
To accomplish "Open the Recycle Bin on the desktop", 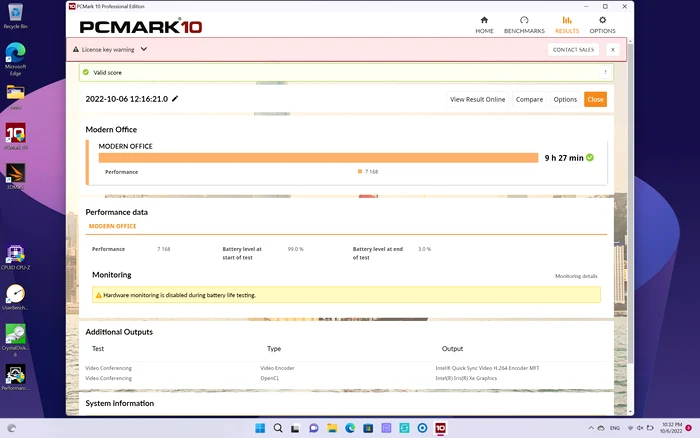I will (16, 16).
